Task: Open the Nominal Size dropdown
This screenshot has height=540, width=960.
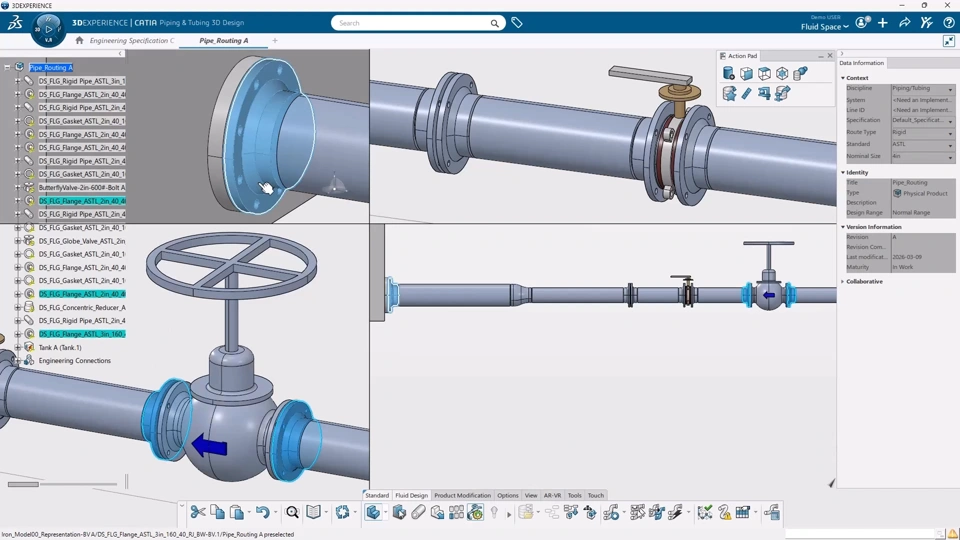Action: (x=950, y=157)
